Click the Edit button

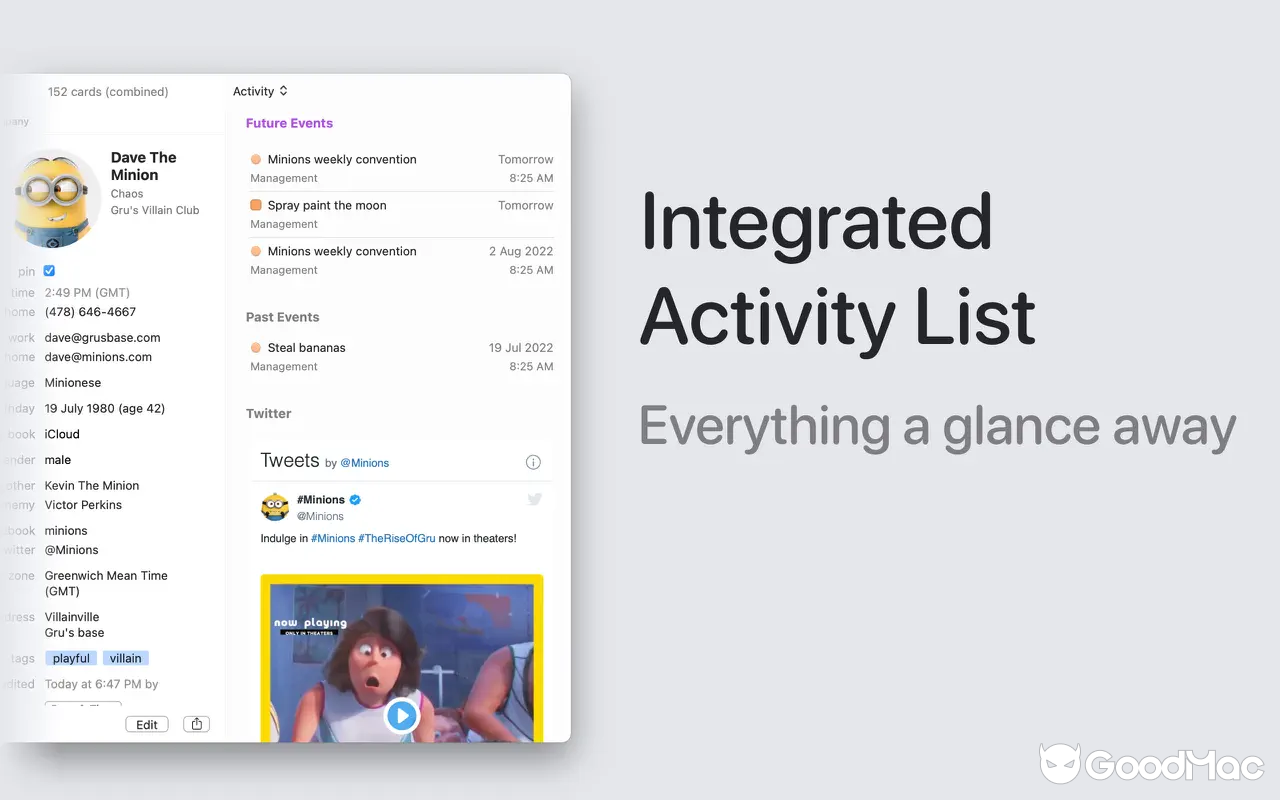[146, 723]
